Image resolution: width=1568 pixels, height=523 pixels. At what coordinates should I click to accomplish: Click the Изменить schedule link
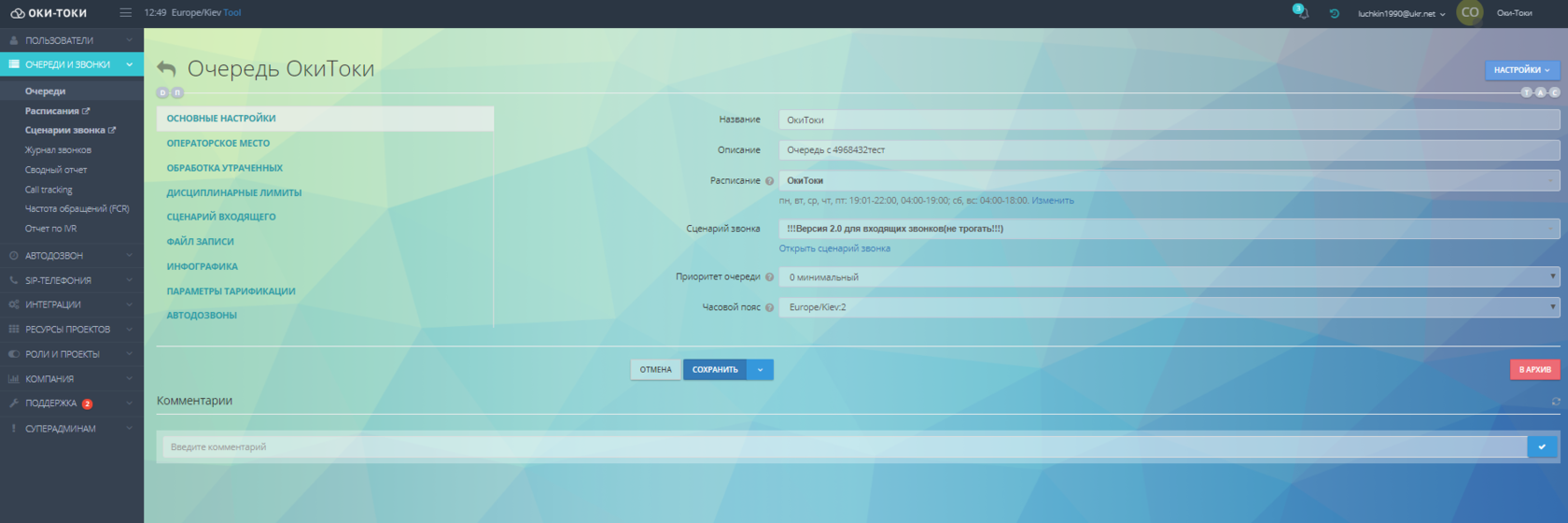pyautogui.click(x=1053, y=201)
